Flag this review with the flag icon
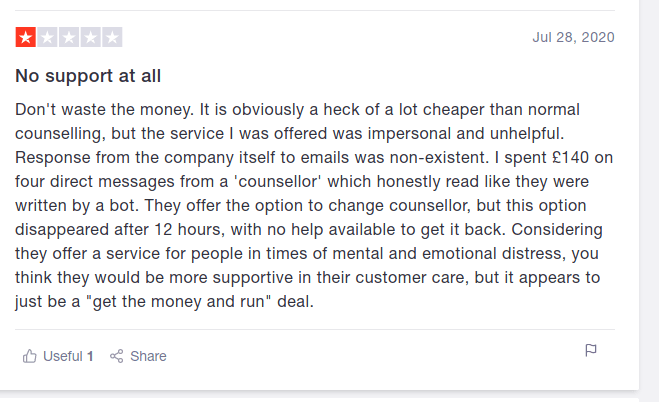This screenshot has height=402, width=659. click(x=591, y=350)
